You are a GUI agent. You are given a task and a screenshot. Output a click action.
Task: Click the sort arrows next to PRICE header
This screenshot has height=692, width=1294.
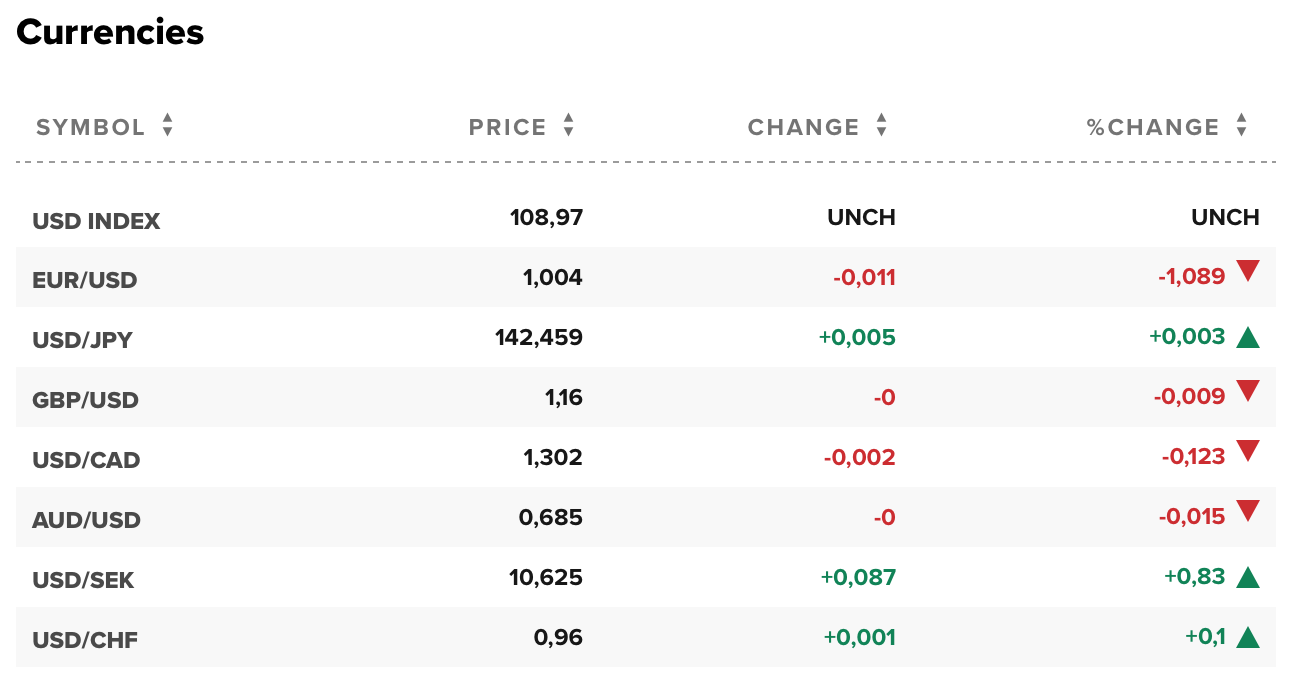coord(567,126)
